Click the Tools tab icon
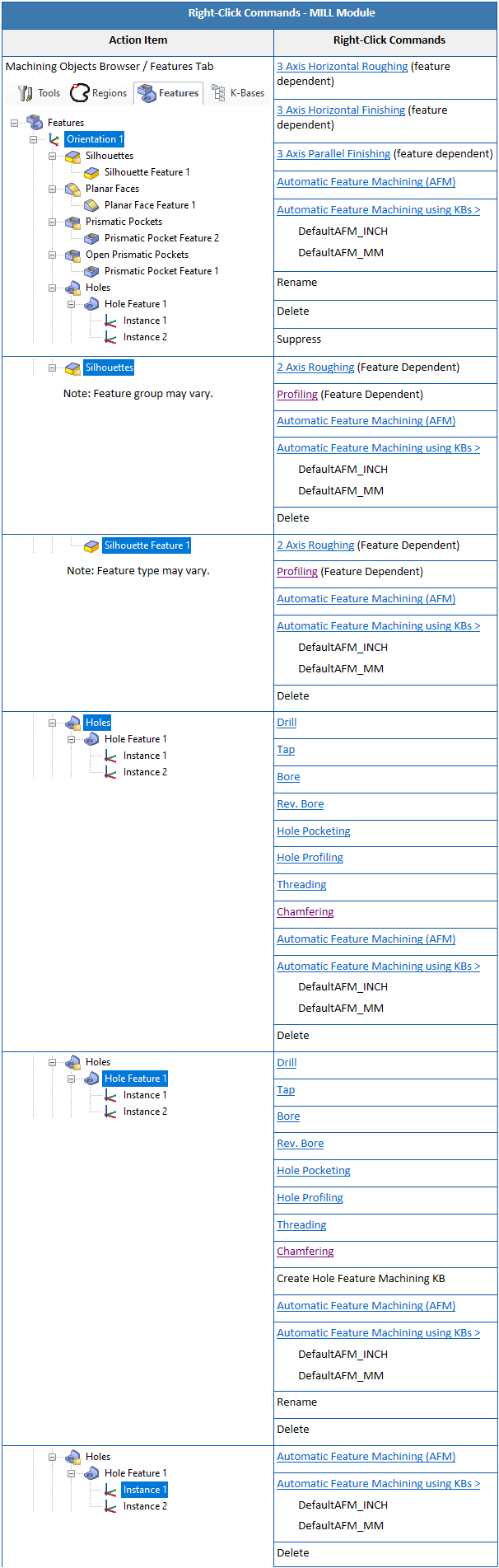The height and width of the screenshot is (1568, 499). pyautogui.click(x=26, y=93)
